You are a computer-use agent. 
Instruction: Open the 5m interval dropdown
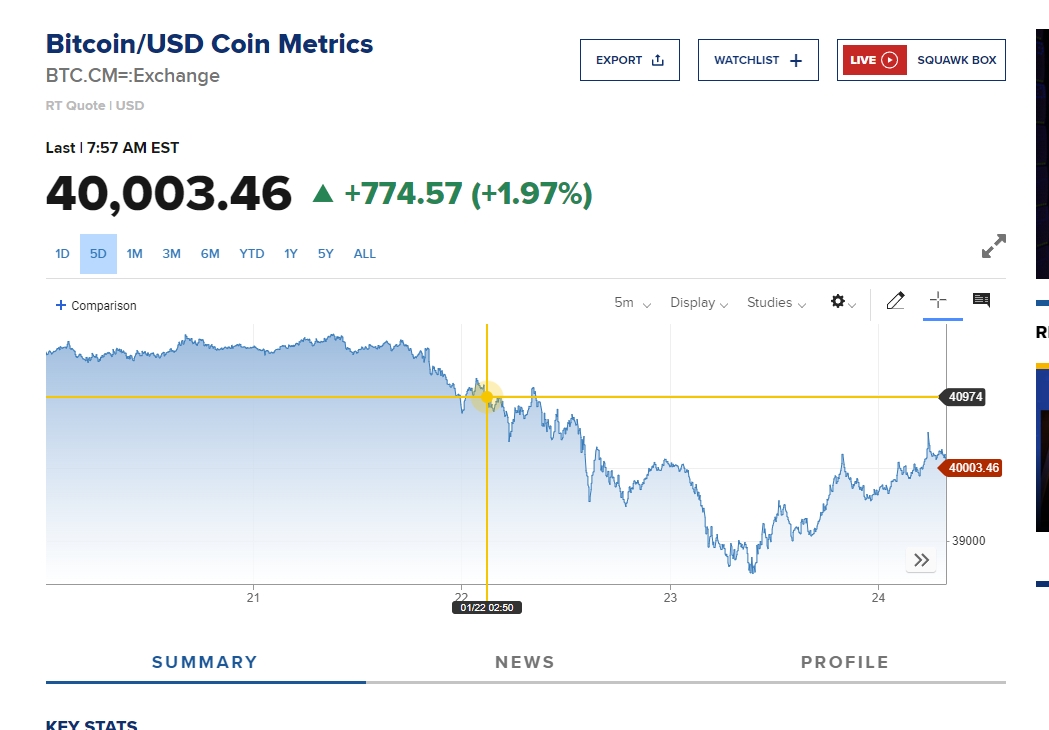tap(632, 303)
